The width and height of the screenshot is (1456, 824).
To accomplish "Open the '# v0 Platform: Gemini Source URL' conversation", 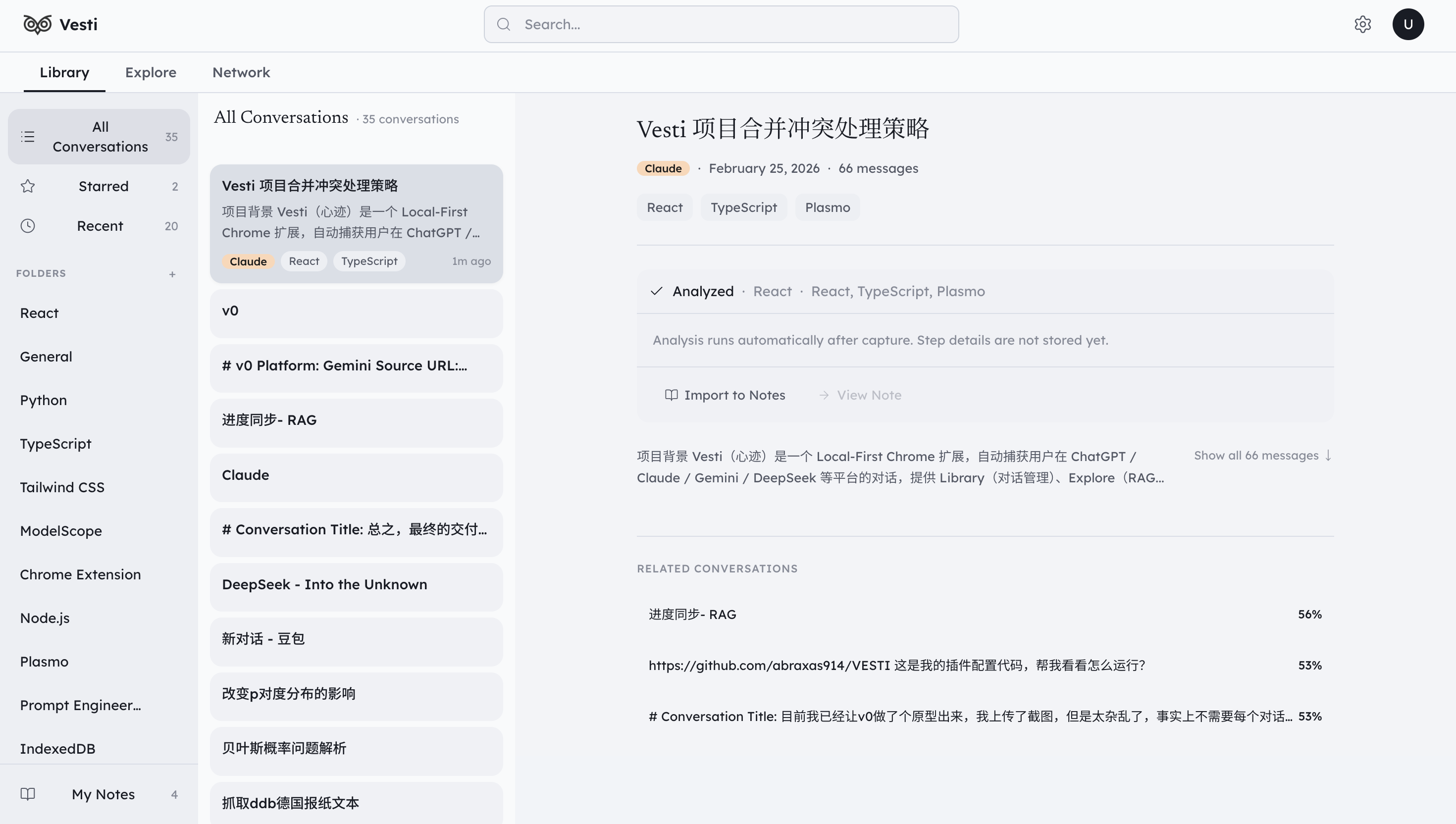I will pos(357,368).
